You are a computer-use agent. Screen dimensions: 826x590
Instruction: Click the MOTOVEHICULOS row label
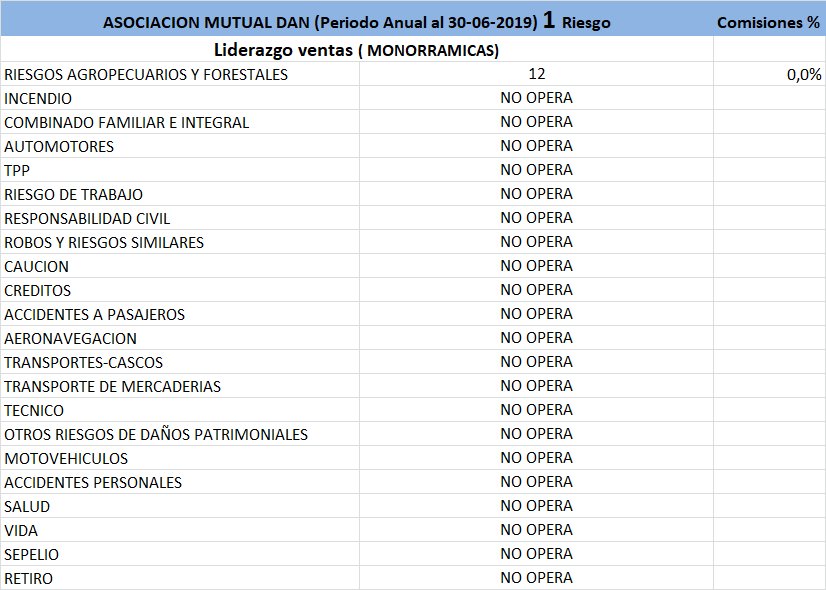click(x=66, y=459)
